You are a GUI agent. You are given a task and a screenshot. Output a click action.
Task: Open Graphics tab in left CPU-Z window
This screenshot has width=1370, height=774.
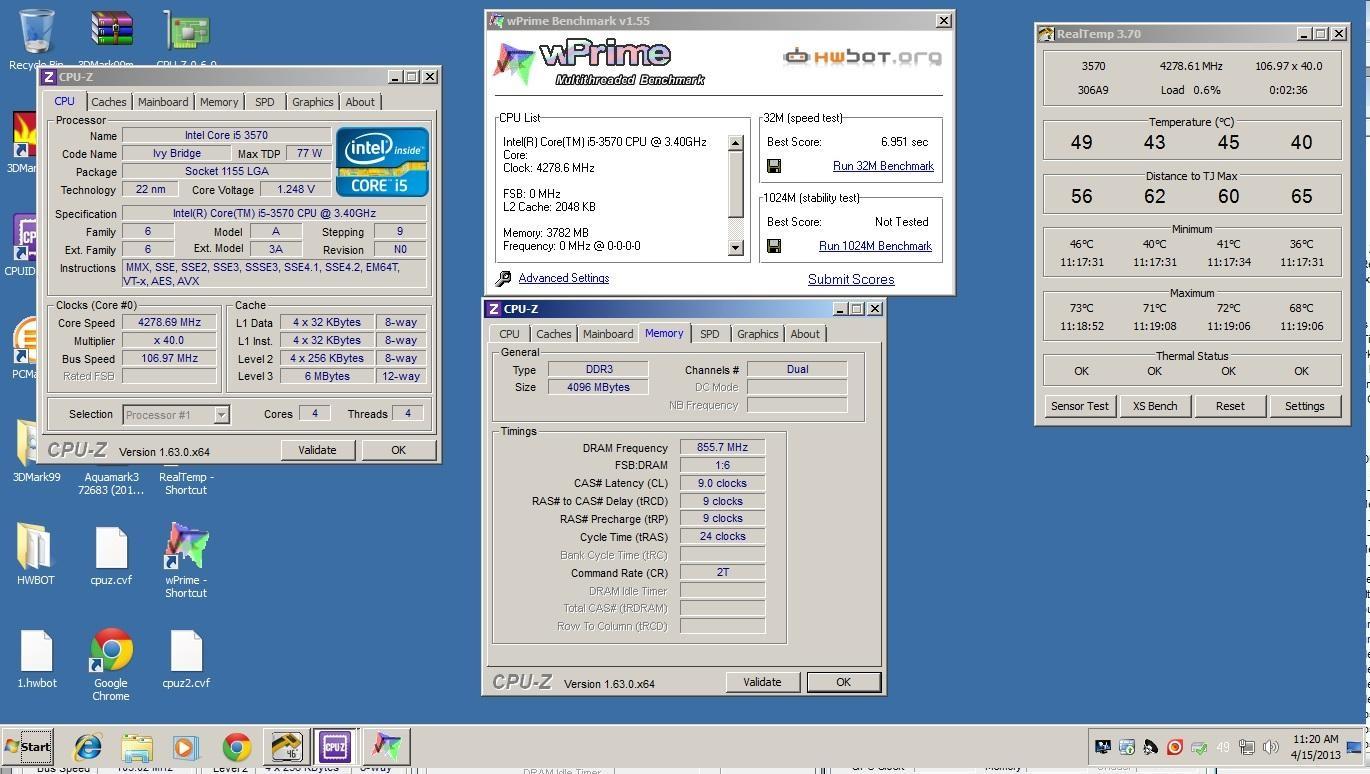point(312,102)
